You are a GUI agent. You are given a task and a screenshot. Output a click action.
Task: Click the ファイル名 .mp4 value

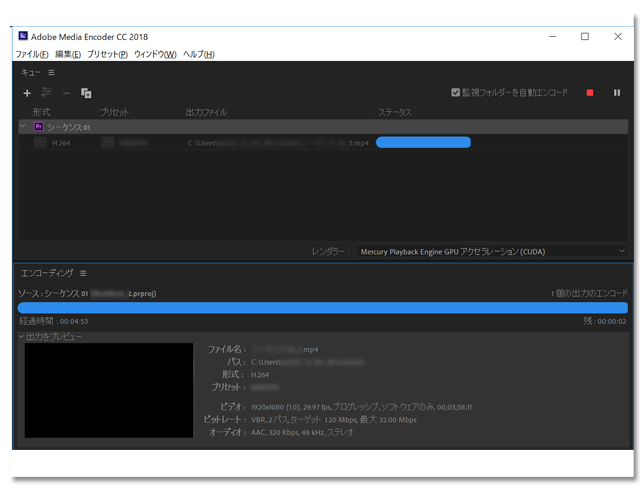point(285,350)
